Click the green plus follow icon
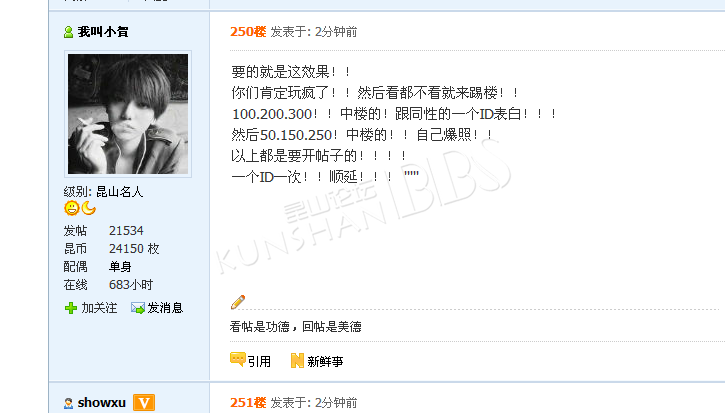Screen dimensions: 725x413 [x=71, y=308]
